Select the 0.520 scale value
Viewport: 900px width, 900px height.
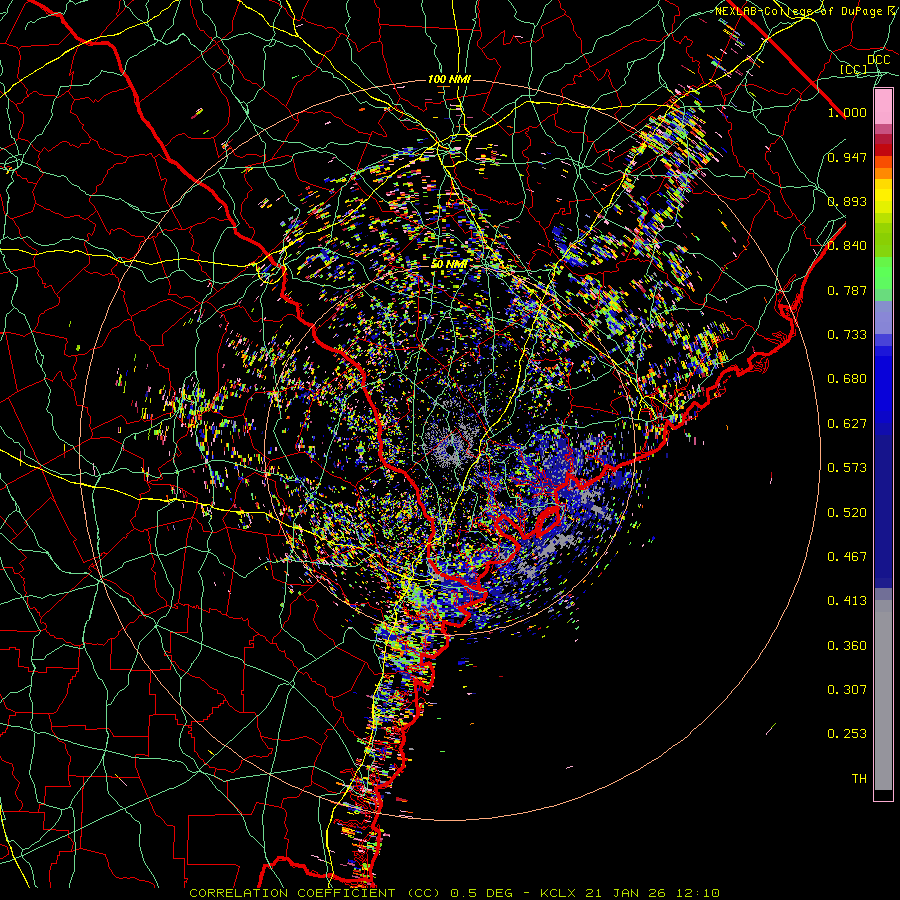coord(847,513)
